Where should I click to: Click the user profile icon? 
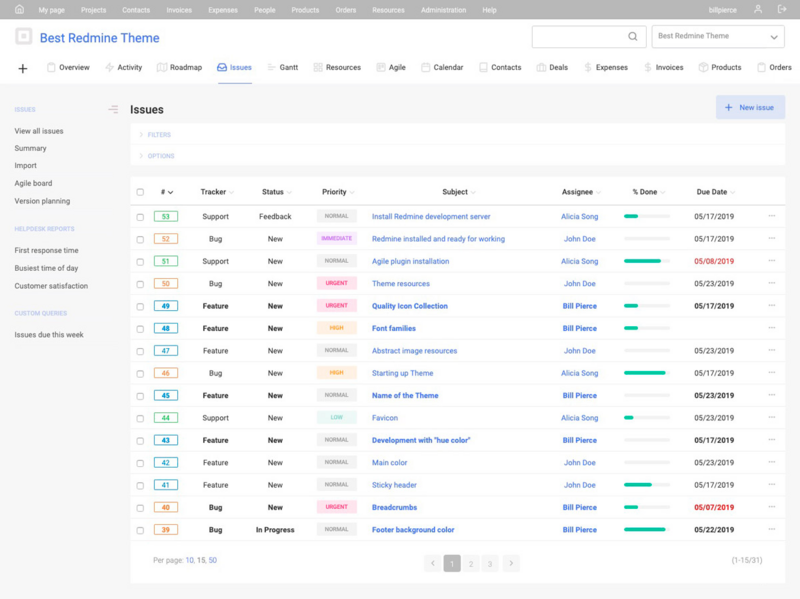pyautogui.click(x=758, y=10)
